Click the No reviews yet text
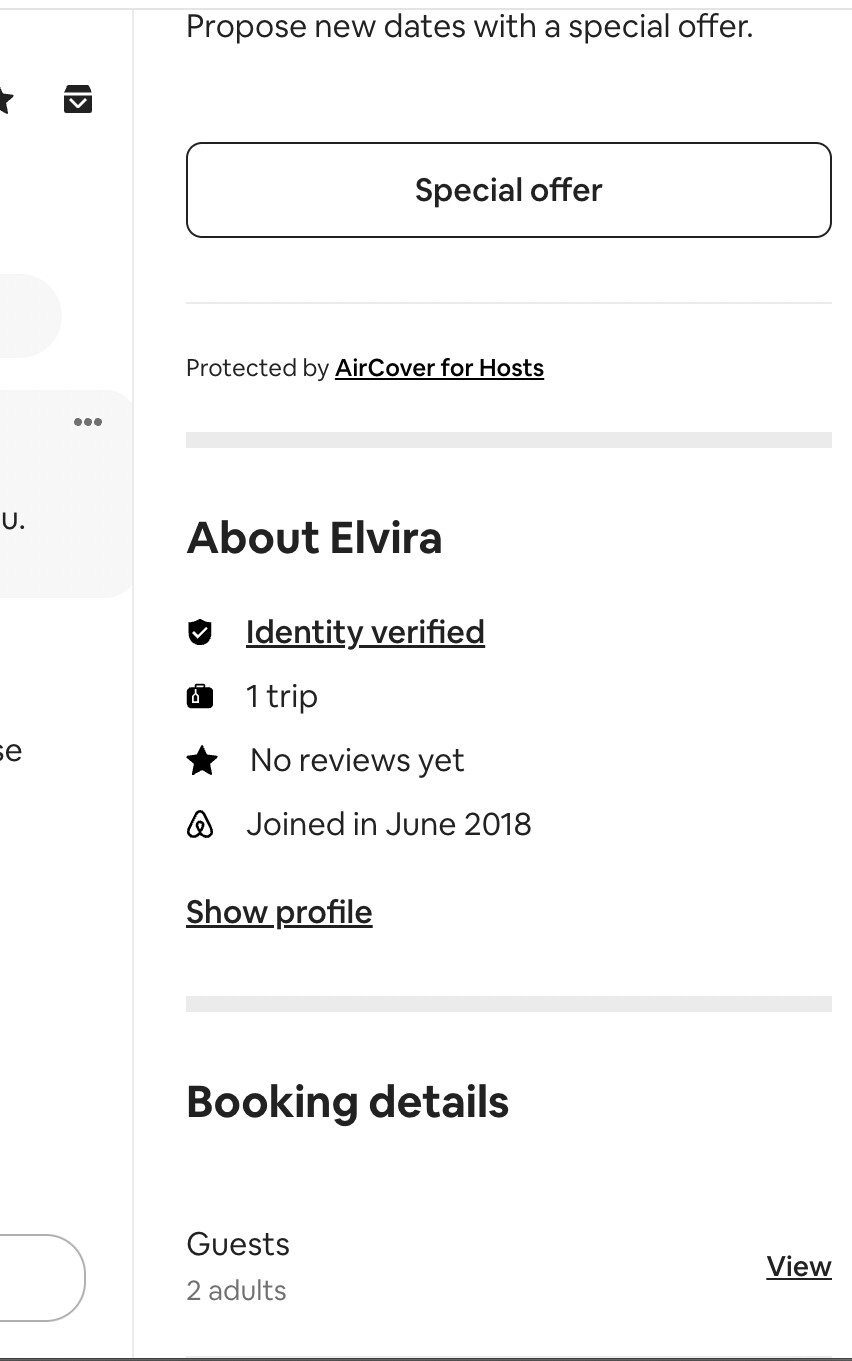852x1361 pixels. (357, 761)
